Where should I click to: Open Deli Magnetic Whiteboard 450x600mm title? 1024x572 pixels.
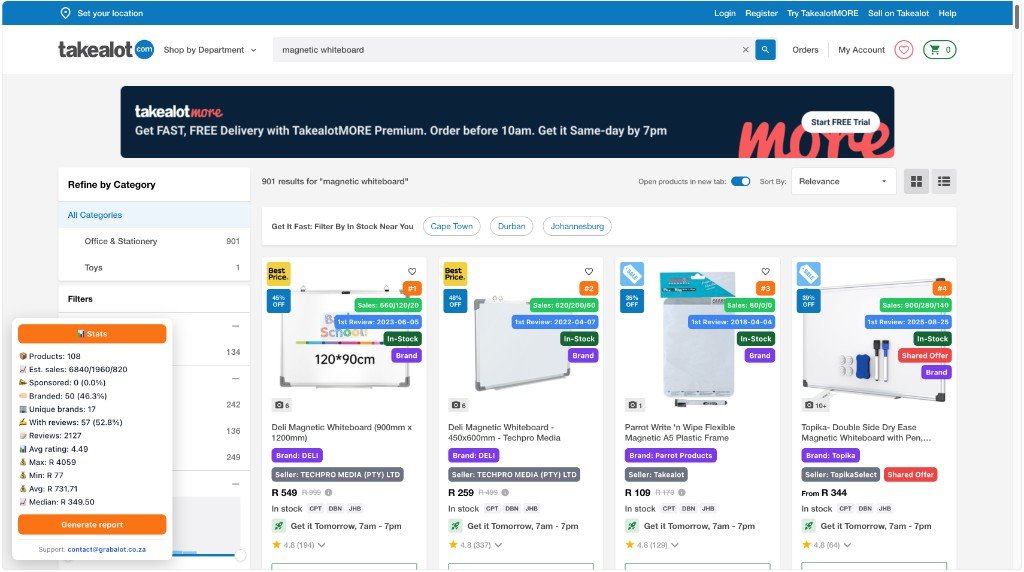point(504,433)
